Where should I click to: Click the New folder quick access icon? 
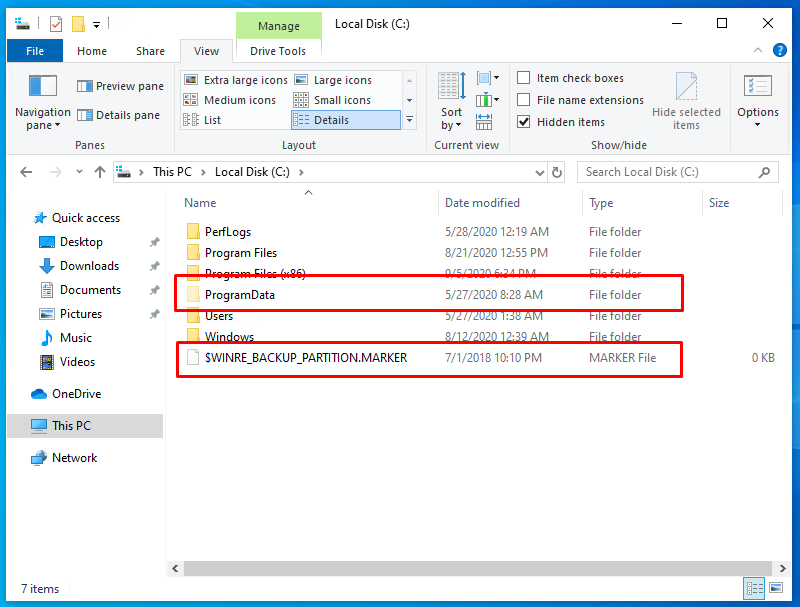[78, 23]
